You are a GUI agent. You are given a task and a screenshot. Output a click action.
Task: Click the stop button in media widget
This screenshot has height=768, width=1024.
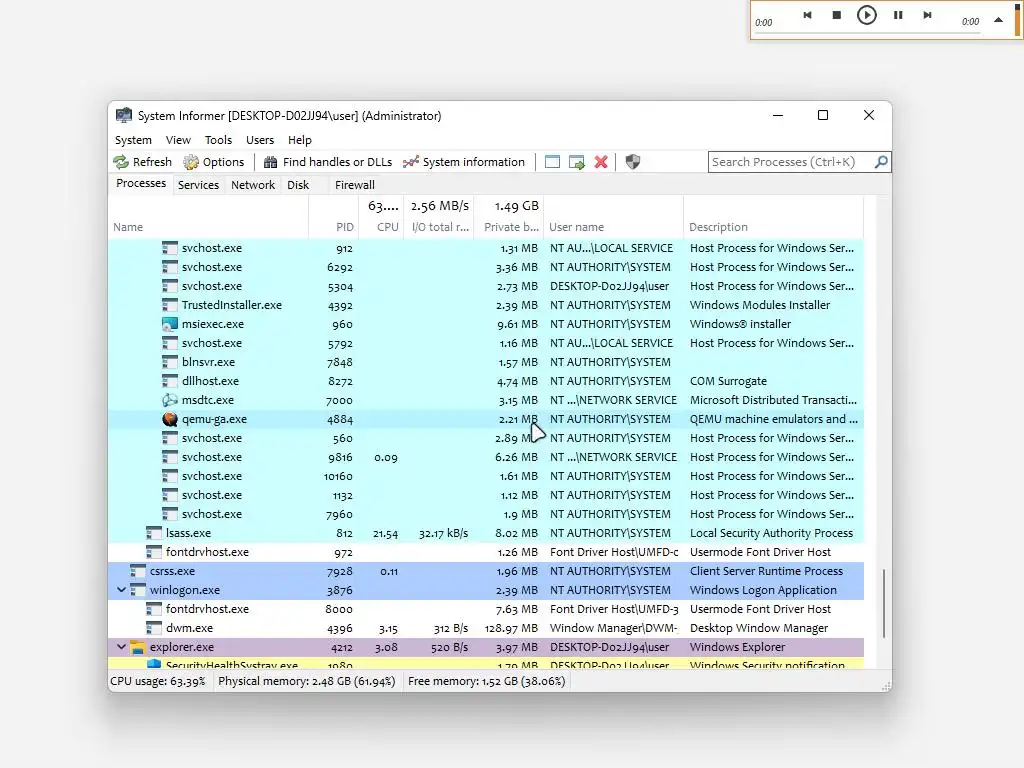(x=837, y=15)
